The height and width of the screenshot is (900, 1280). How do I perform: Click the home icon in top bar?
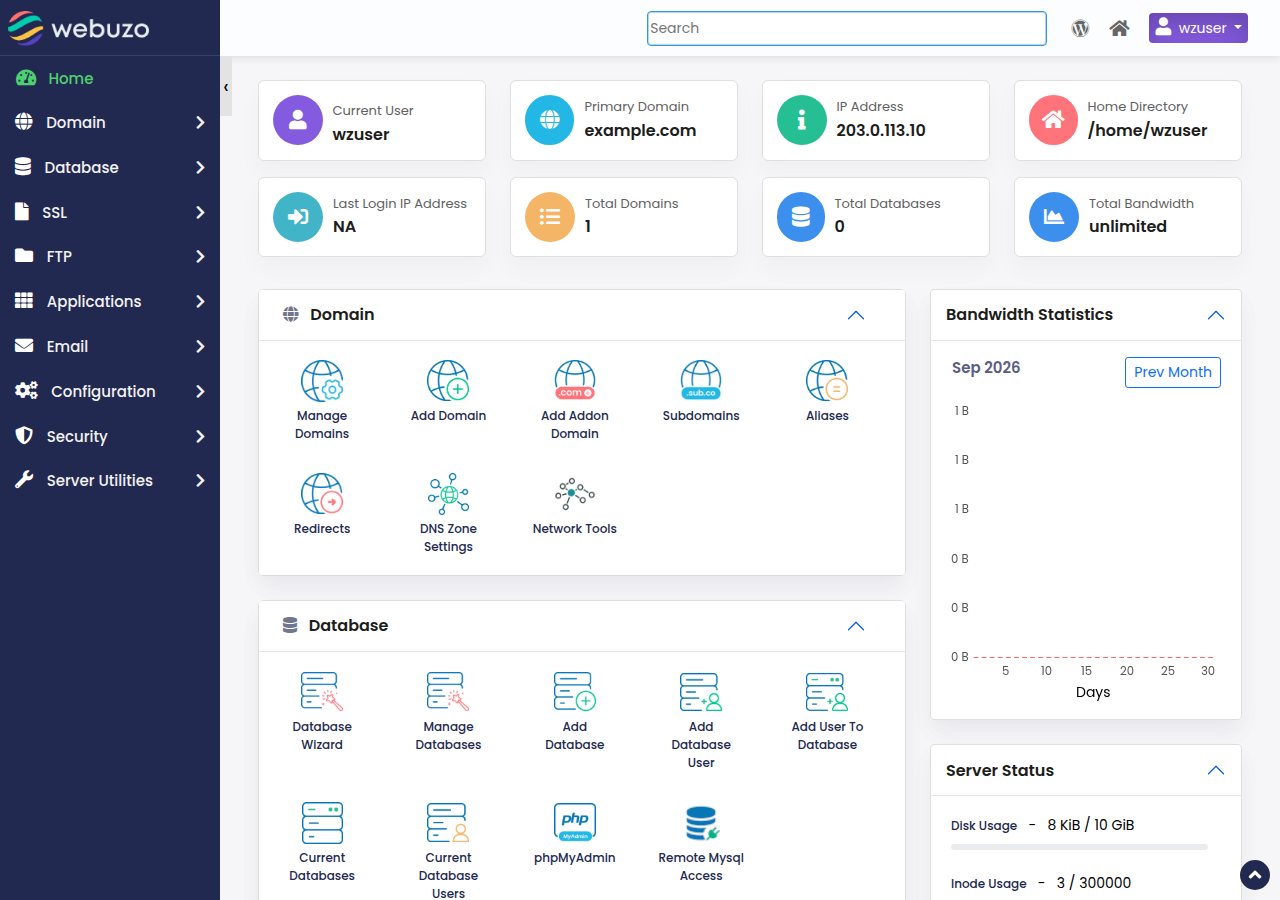click(x=1119, y=28)
